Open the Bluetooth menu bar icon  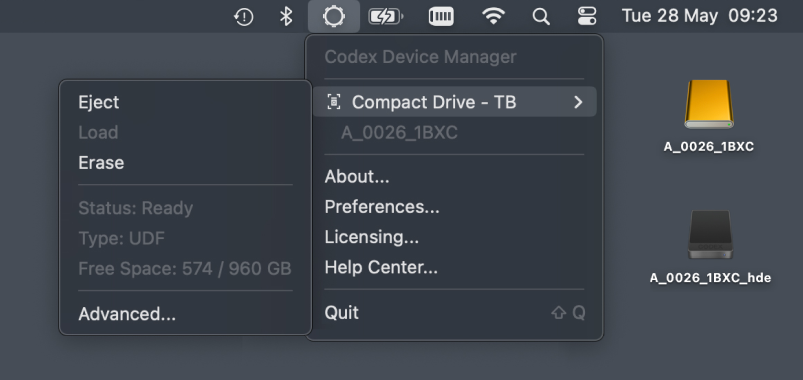coord(286,16)
